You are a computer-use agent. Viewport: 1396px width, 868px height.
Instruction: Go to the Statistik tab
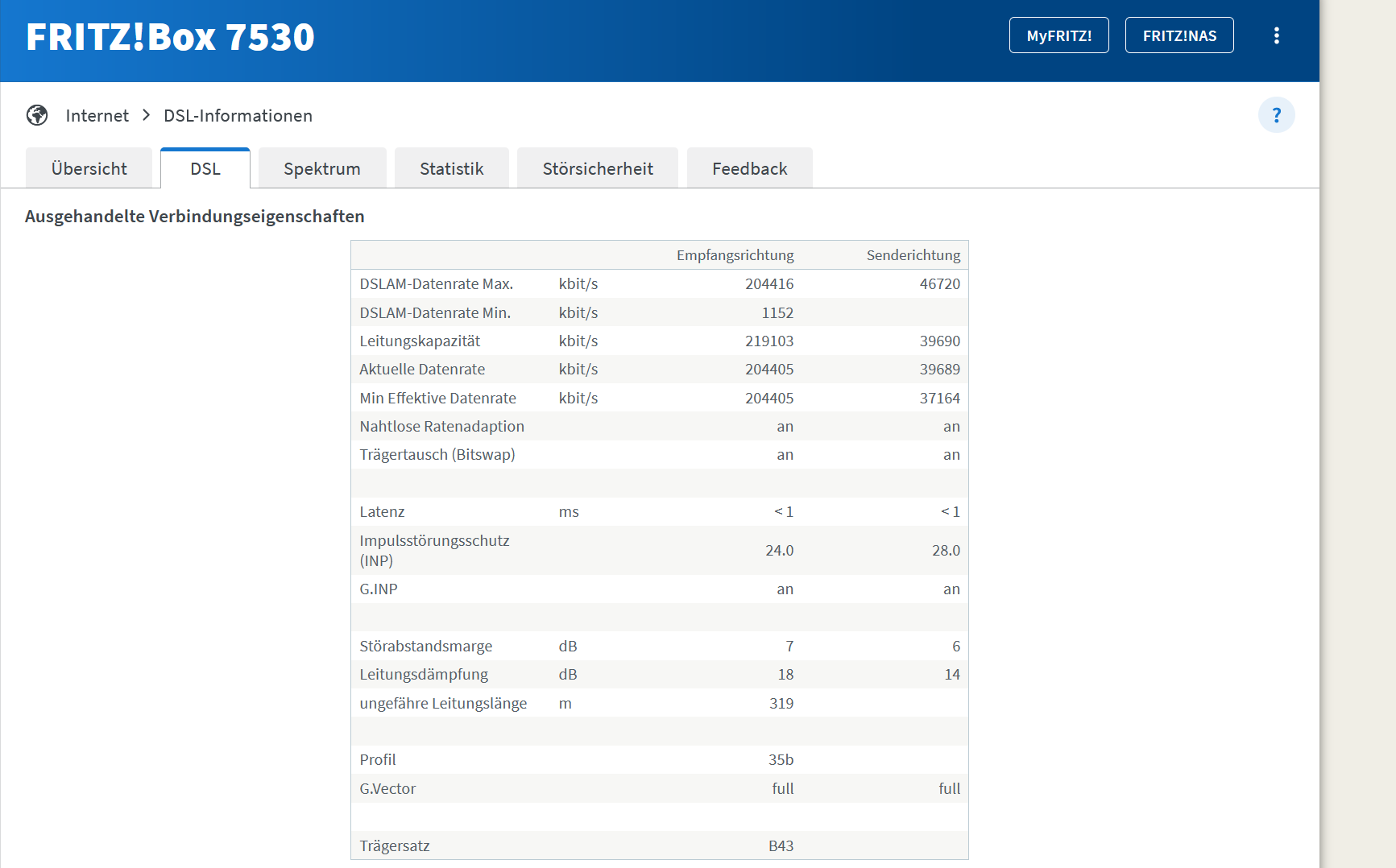[452, 168]
